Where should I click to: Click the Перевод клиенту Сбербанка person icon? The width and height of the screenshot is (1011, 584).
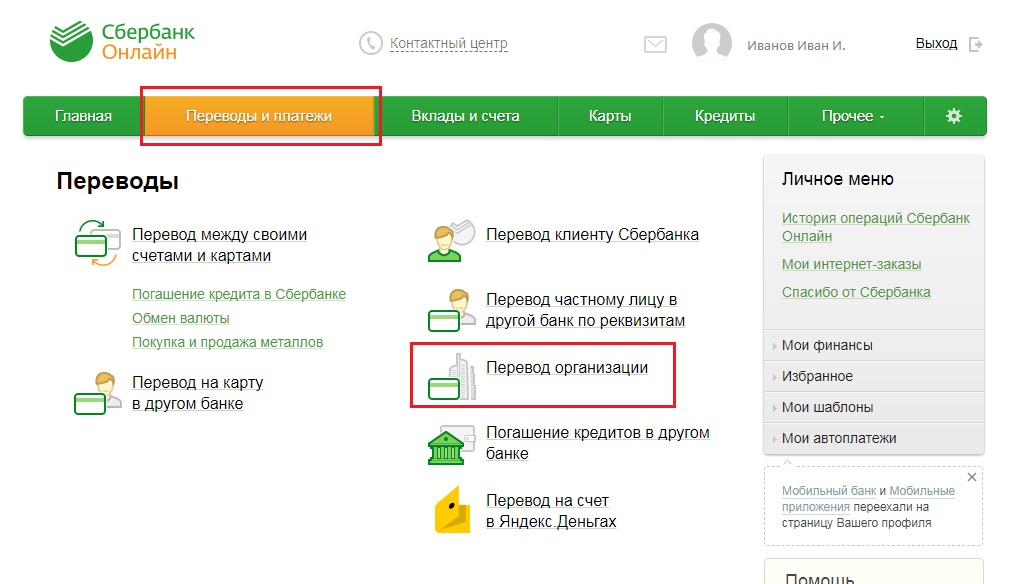pos(451,240)
